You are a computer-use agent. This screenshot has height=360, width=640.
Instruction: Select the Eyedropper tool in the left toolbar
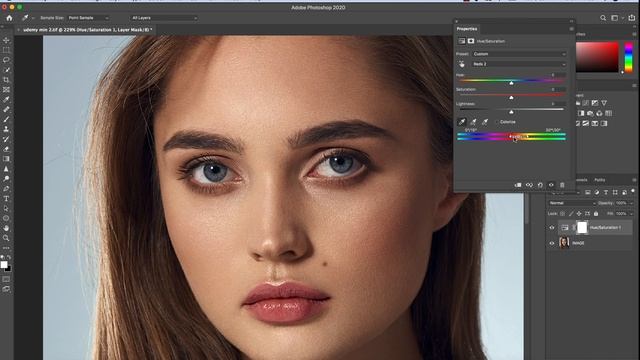6,100
